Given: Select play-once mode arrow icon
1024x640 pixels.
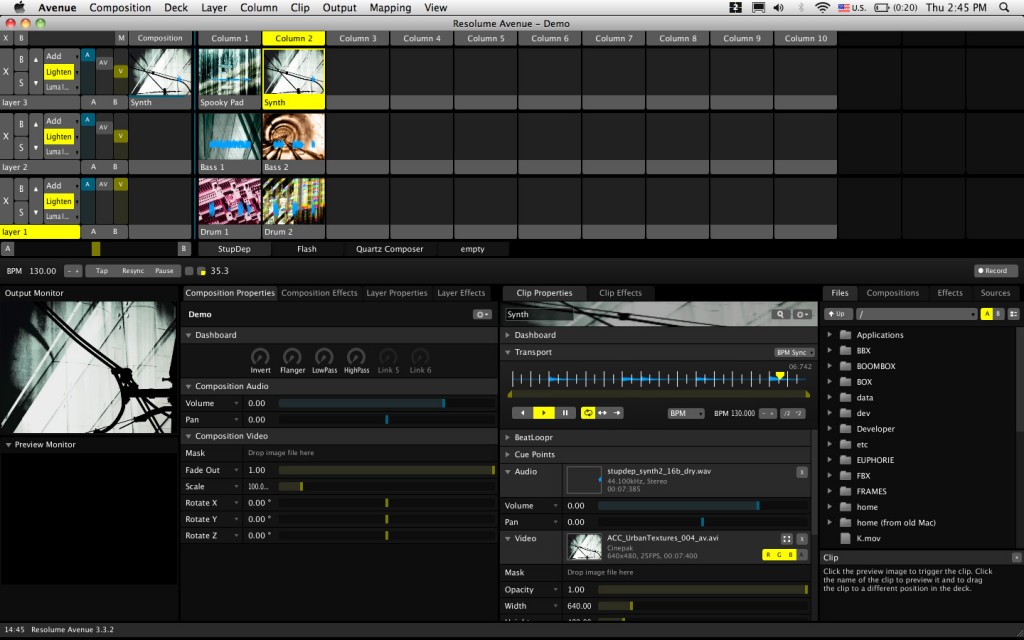Looking at the screenshot, I should [x=616, y=413].
